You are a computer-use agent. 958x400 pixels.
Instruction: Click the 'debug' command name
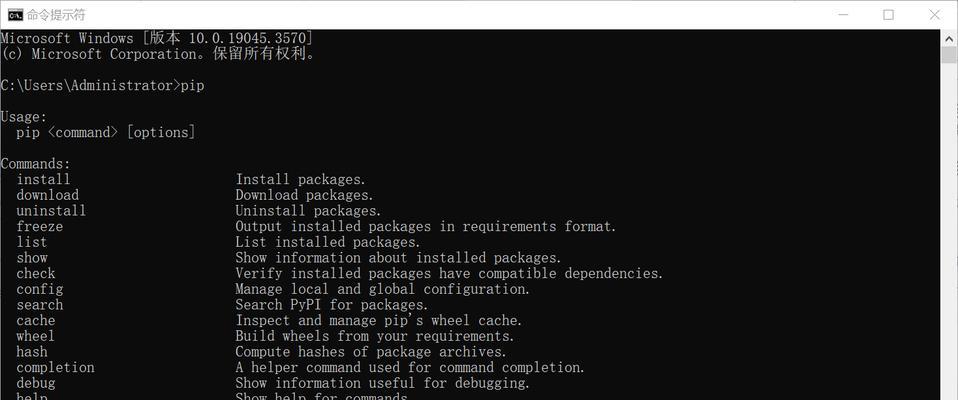click(36, 383)
